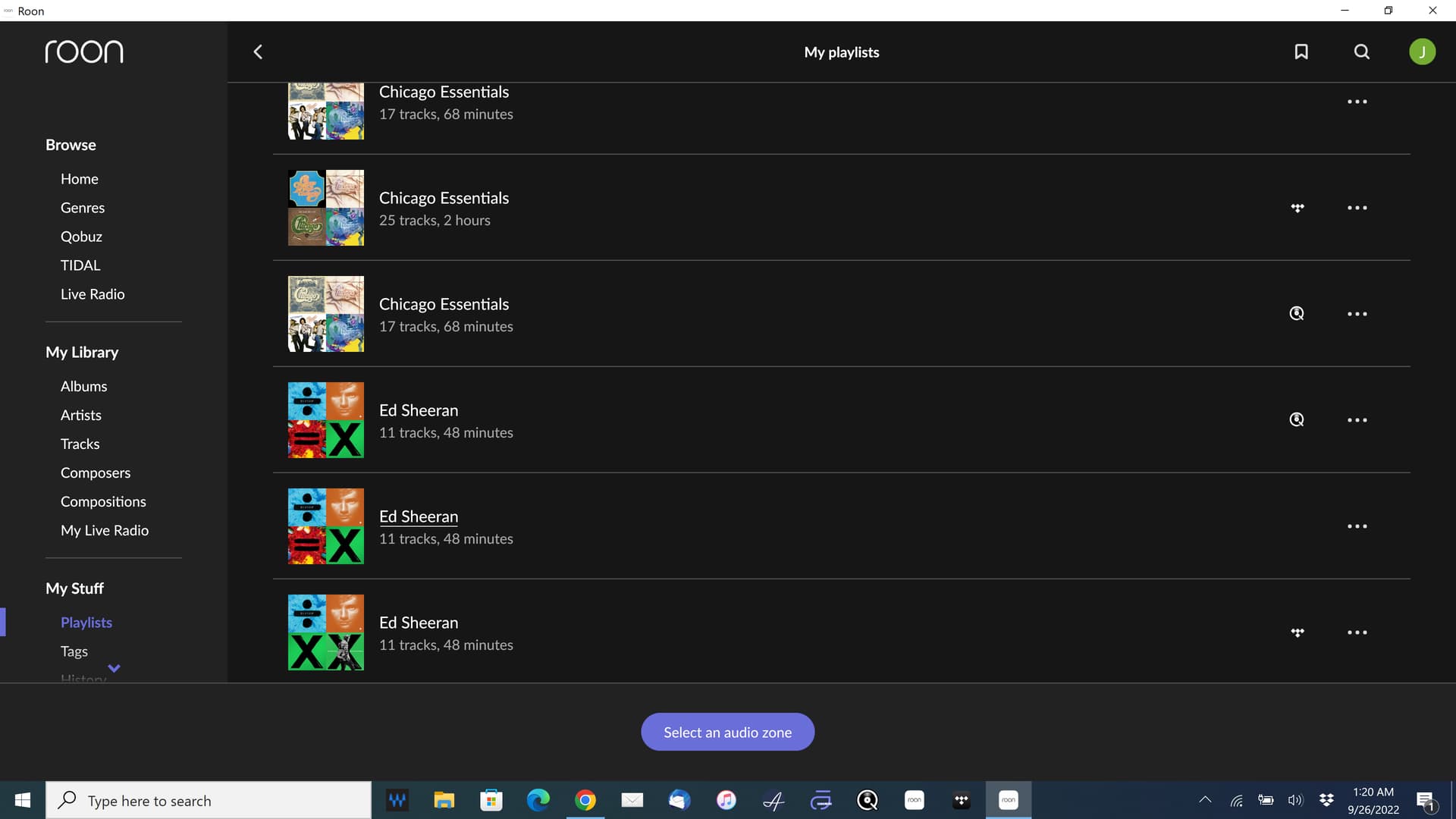Open Ed Sheeran playlist title beside Qobuz icon
Viewport: 1456px width, 819px height.
419,410
